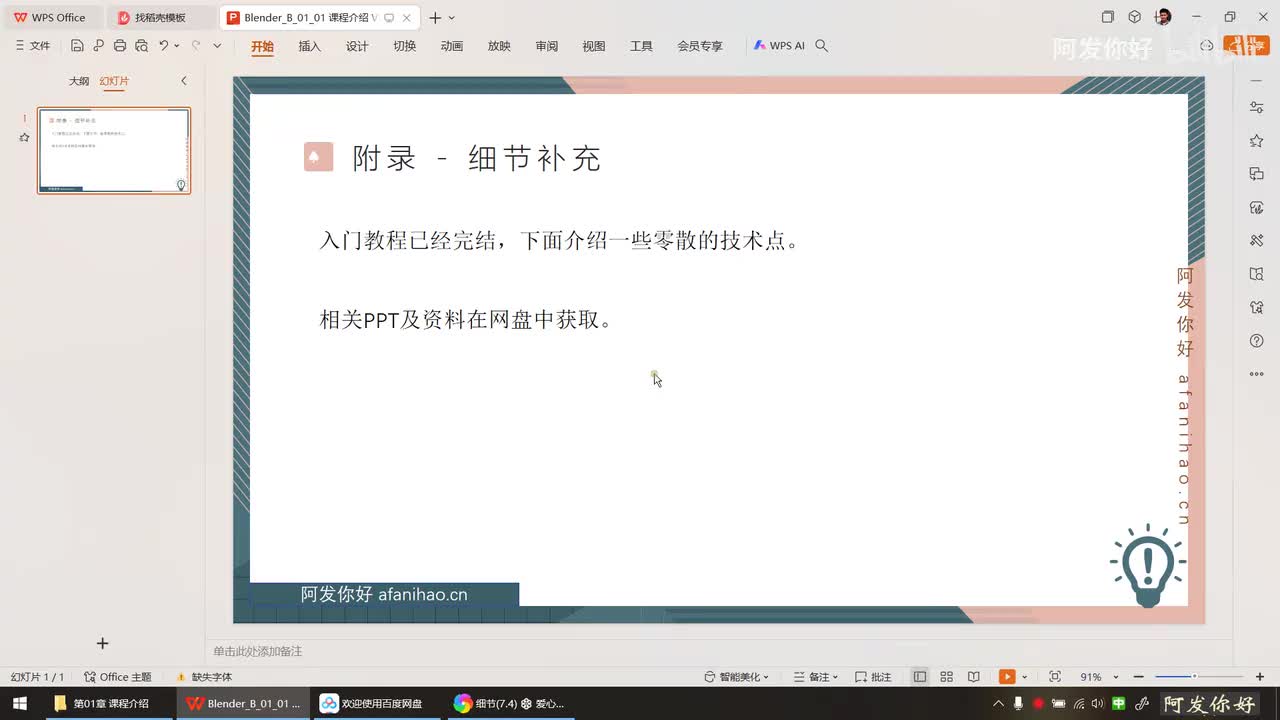Open design tools icon in right sidebar
Viewport: 1280px width, 720px height.
[1257, 240]
